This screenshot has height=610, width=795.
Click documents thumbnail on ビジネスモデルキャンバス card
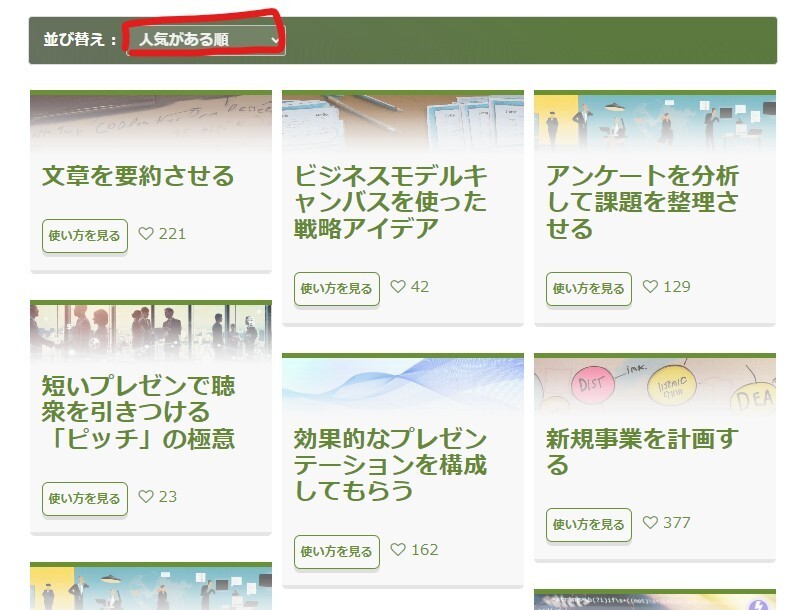(403, 123)
